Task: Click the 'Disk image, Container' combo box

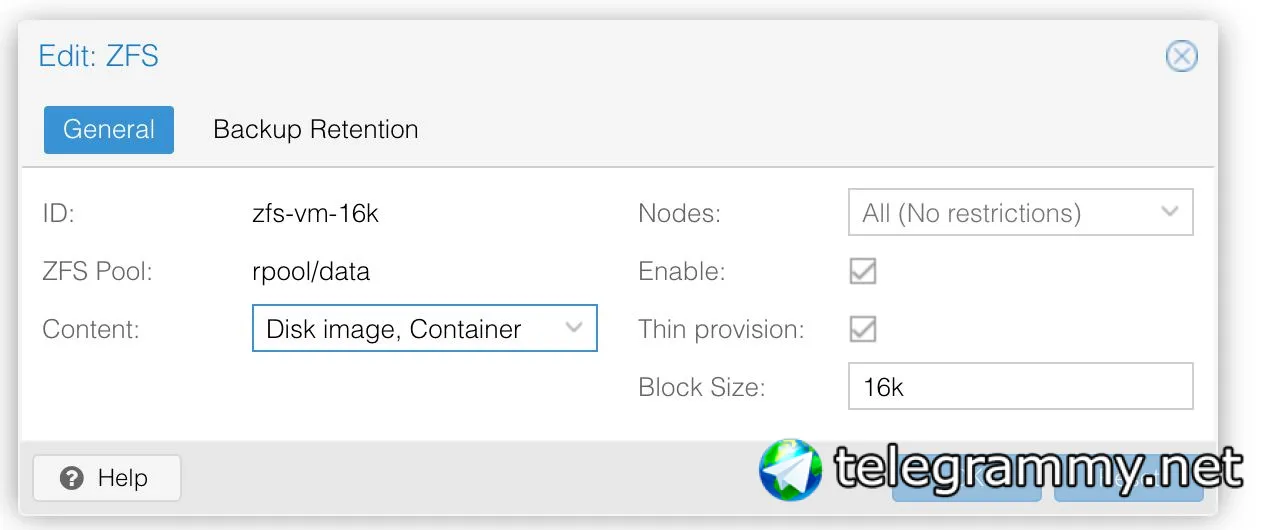Action: point(410,329)
